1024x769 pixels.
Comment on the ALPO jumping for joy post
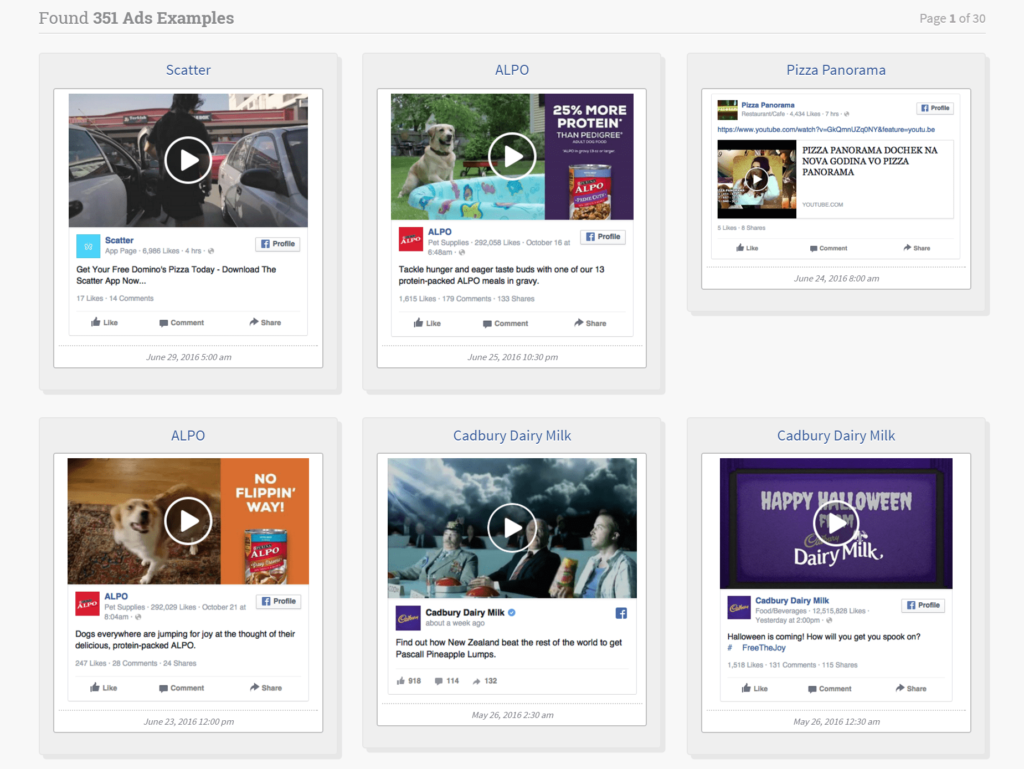click(x=182, y=688)
